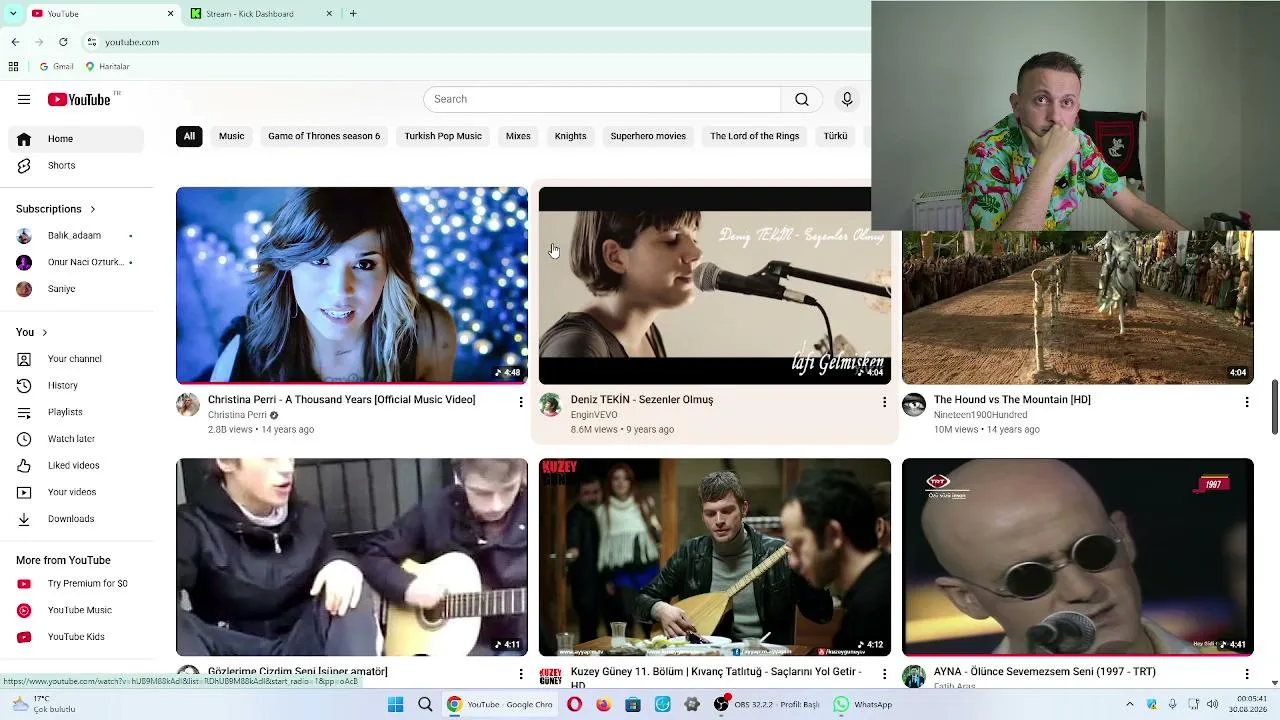Filter by Turkish Pop Music chip
The image size is (1280, 720).
click(x=443, y=136)
